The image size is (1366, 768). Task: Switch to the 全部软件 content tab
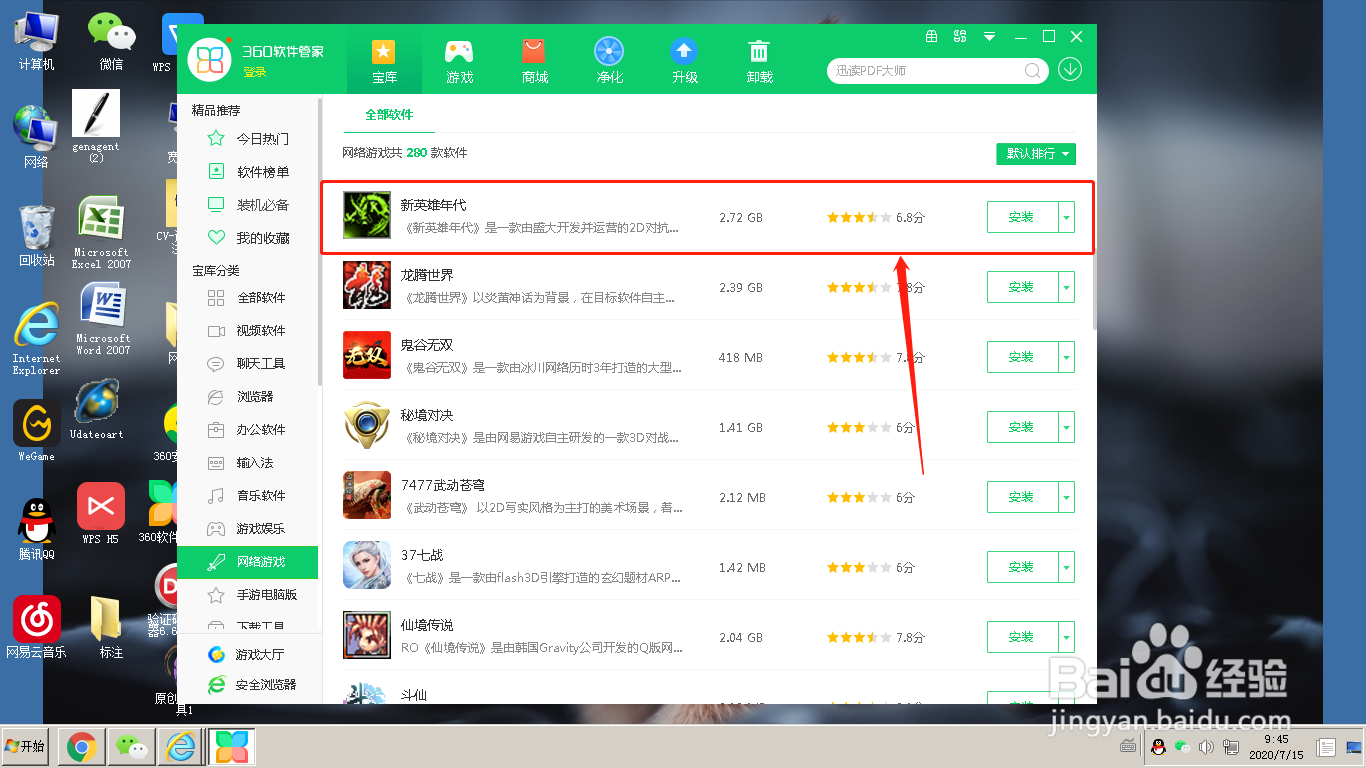pyautogui.click(x=389, y=115)
